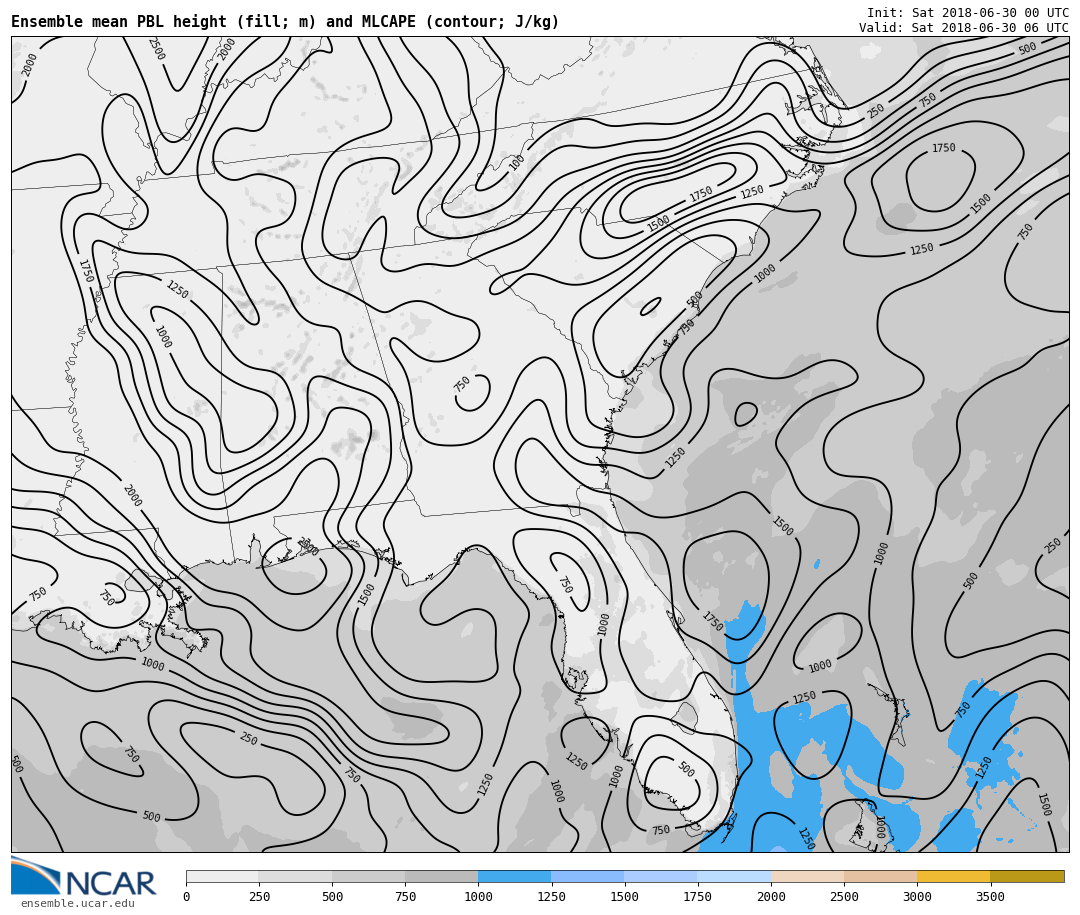Pick the 0–250 lightest gray colorbar swatch
The width and height of the screenshot is (1080, 915).
(222, 876)
